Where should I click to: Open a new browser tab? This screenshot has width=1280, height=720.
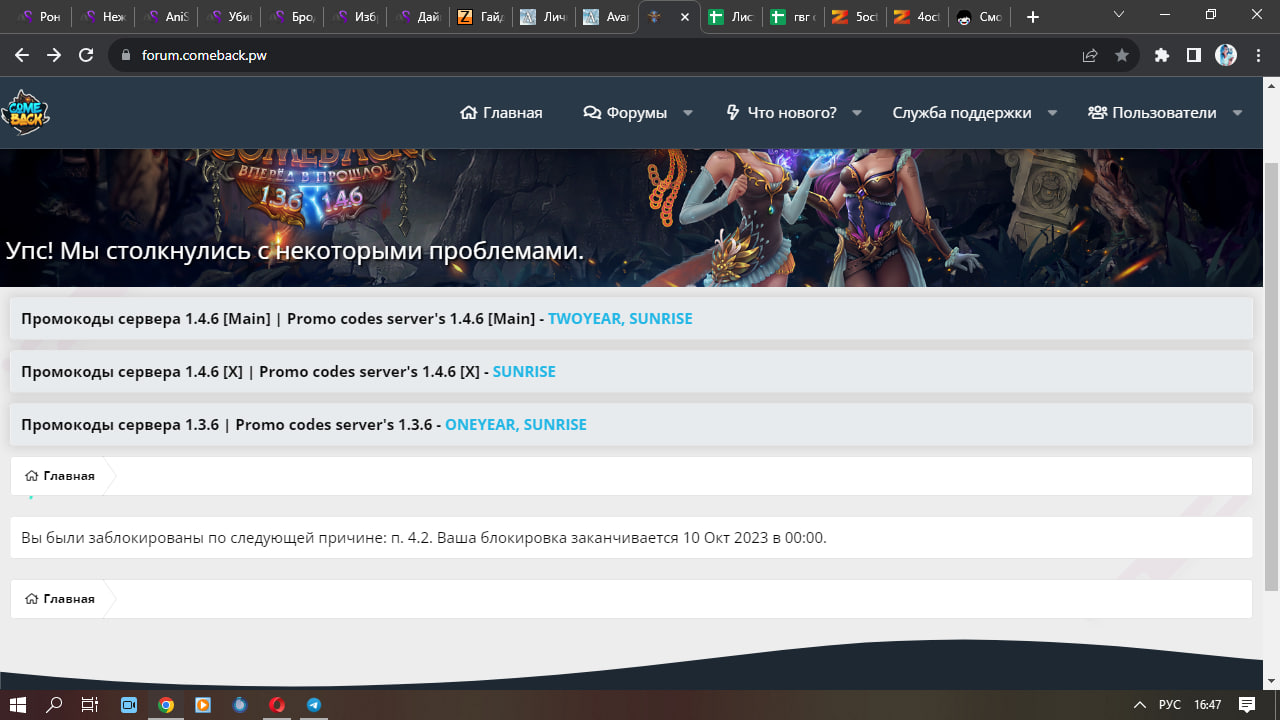coord(1033,17)
